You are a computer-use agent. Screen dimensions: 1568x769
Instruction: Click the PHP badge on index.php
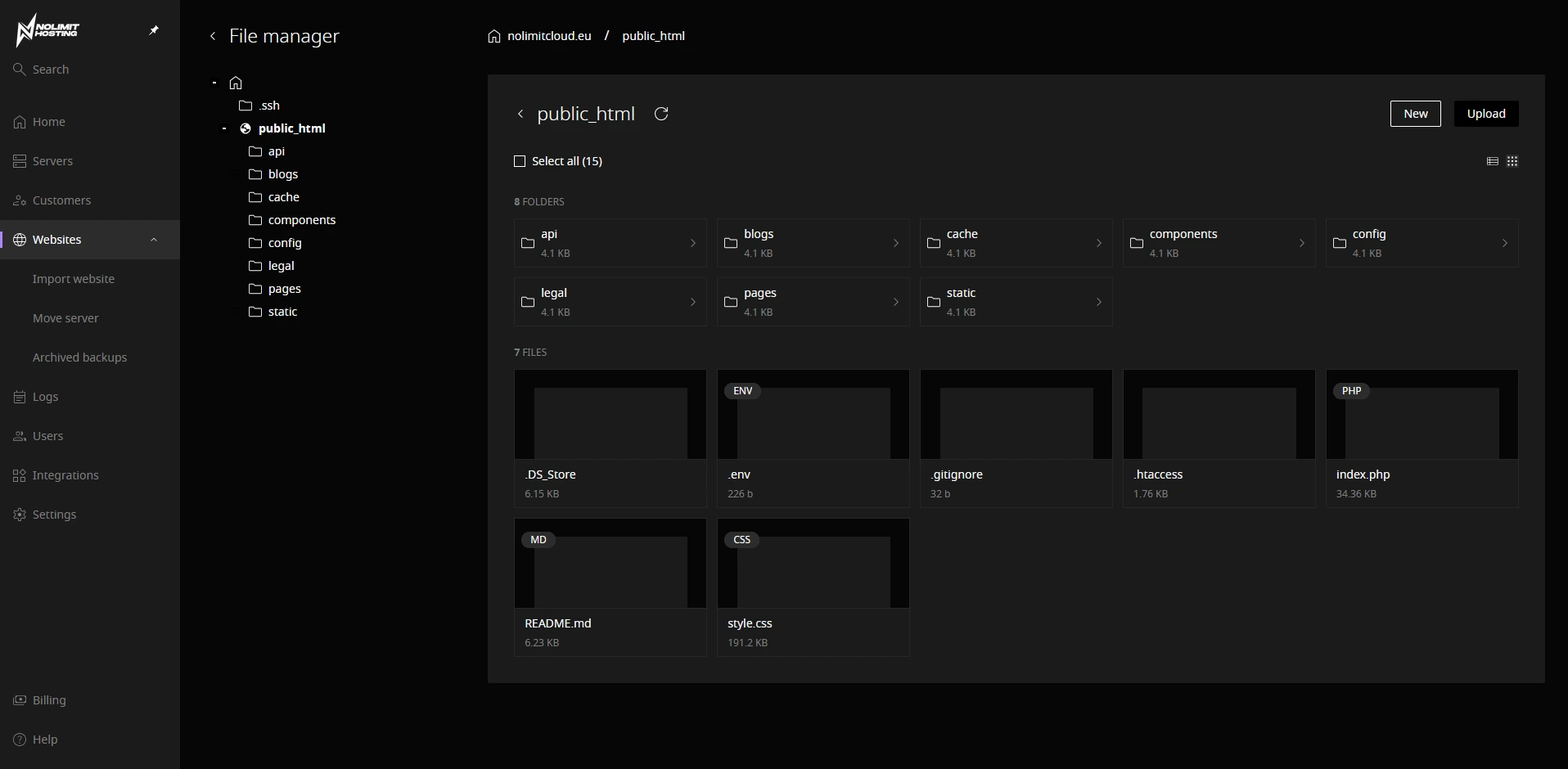pos(1351,391)
